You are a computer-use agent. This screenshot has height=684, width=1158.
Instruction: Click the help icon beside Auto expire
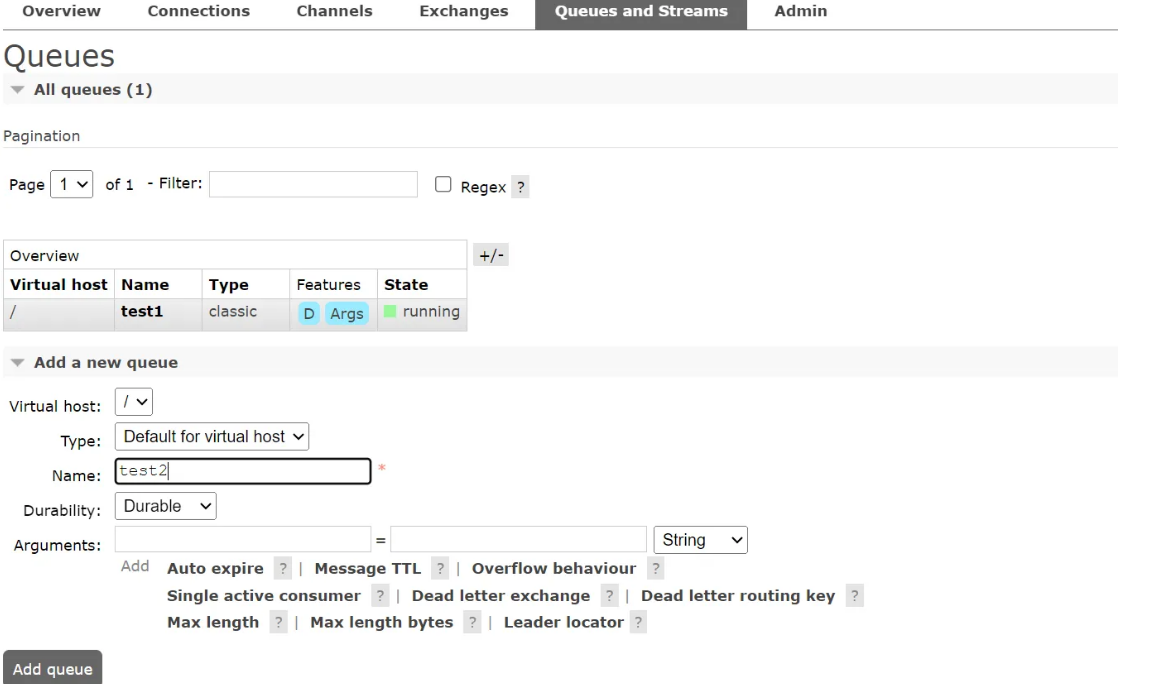(x=283, y=569)
